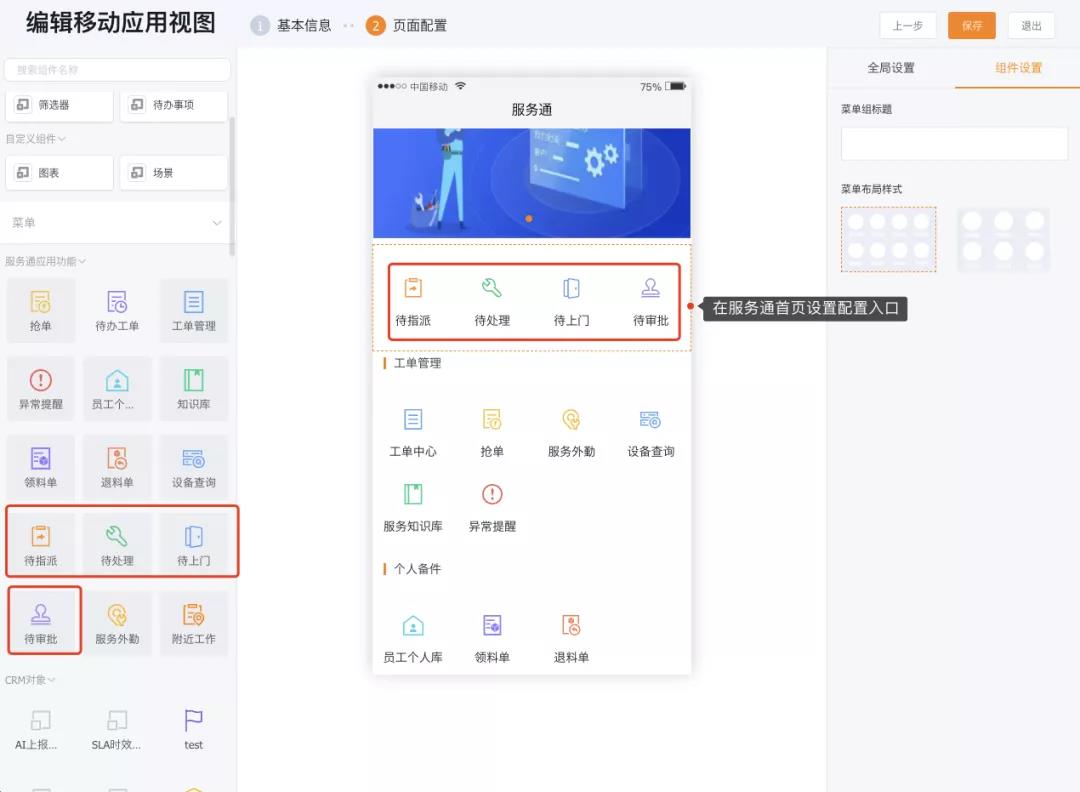Select the 待指派 component in left palette
The height and width of the screenshot is (792, 1080).
click(x=41, y=544)
